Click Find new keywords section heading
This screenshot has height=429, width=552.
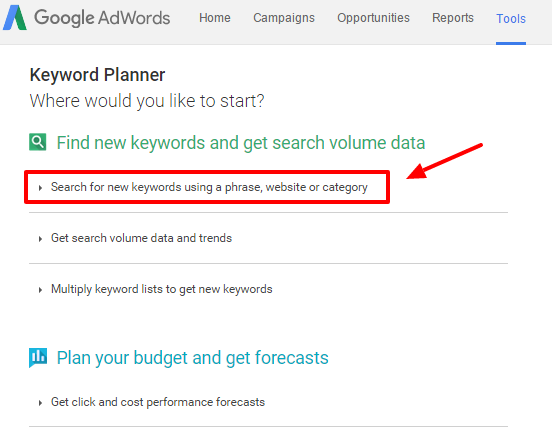(x=241, y=143)
